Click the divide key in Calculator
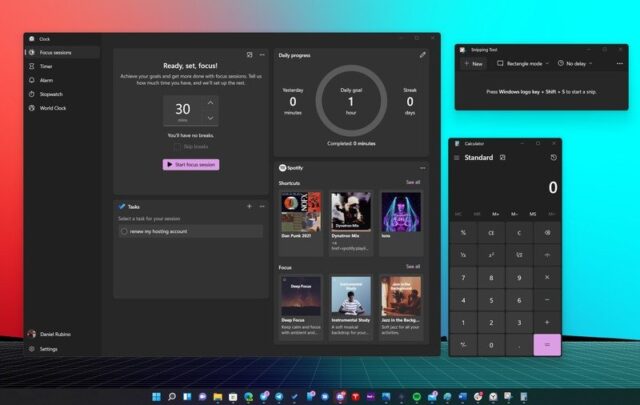 [x=547, y=255]
